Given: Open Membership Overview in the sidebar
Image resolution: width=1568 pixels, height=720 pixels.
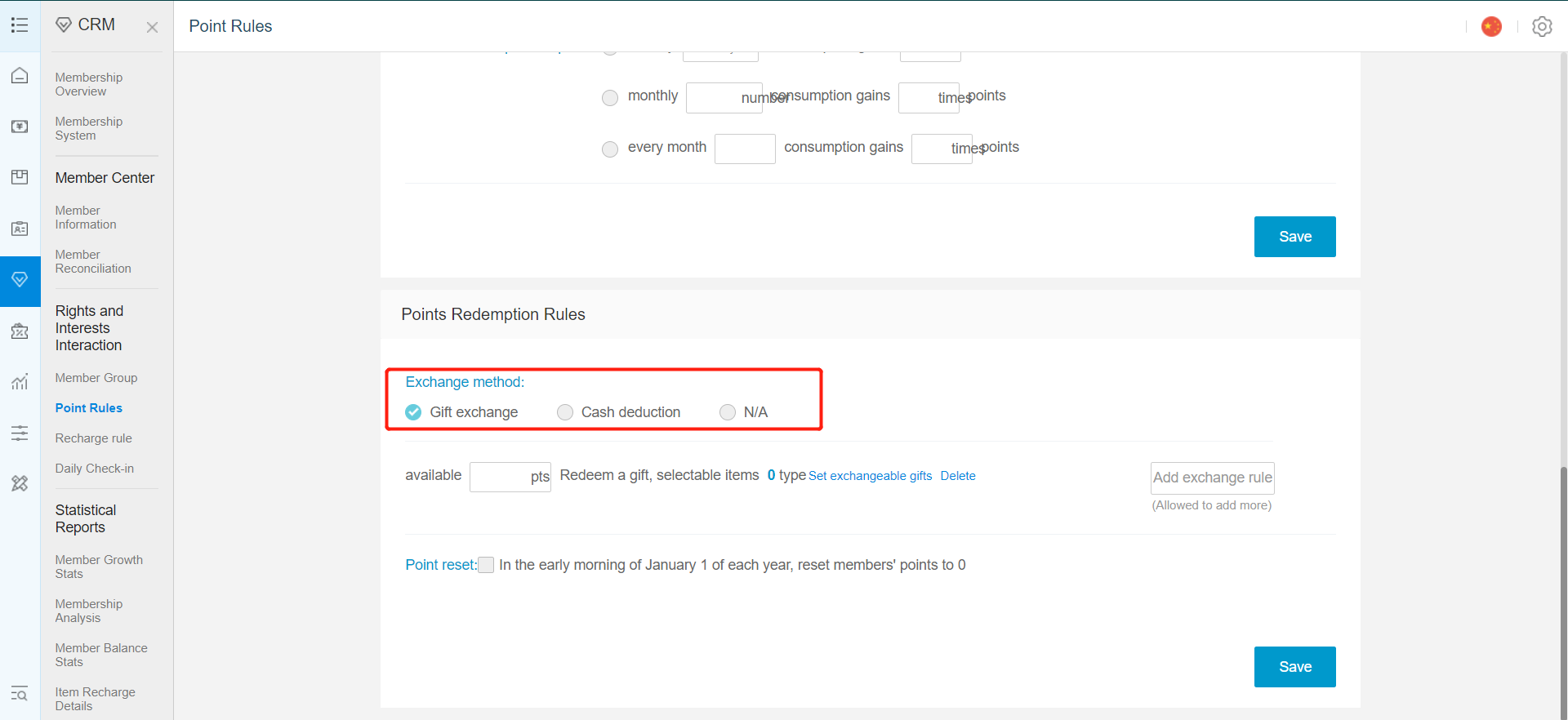Looking at the screenshot, I should coord(89,84).
